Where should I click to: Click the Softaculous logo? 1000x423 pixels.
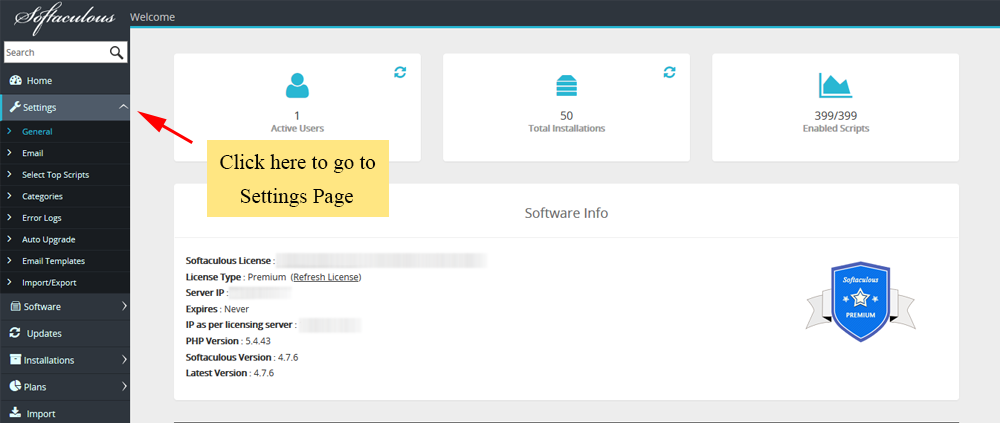tap(64, 19)
